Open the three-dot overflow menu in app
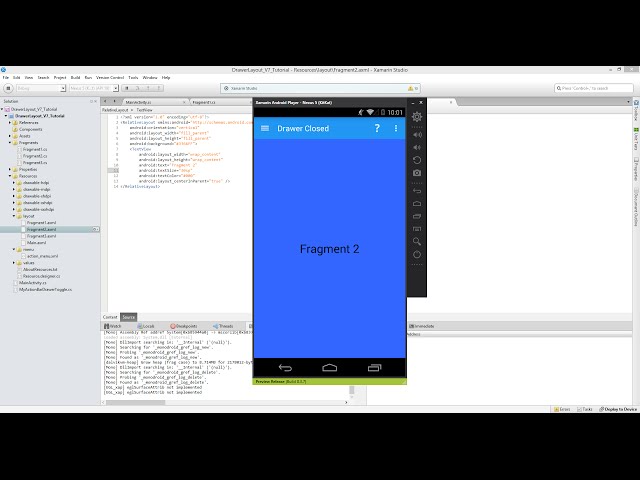Screen dimensions: 640x480 point(396,128)
